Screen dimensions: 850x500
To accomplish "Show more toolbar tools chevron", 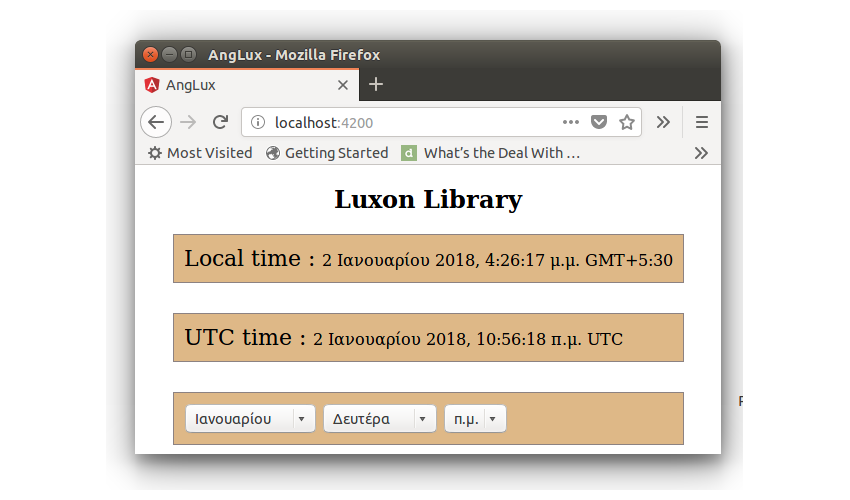I will tap(663, 122).
